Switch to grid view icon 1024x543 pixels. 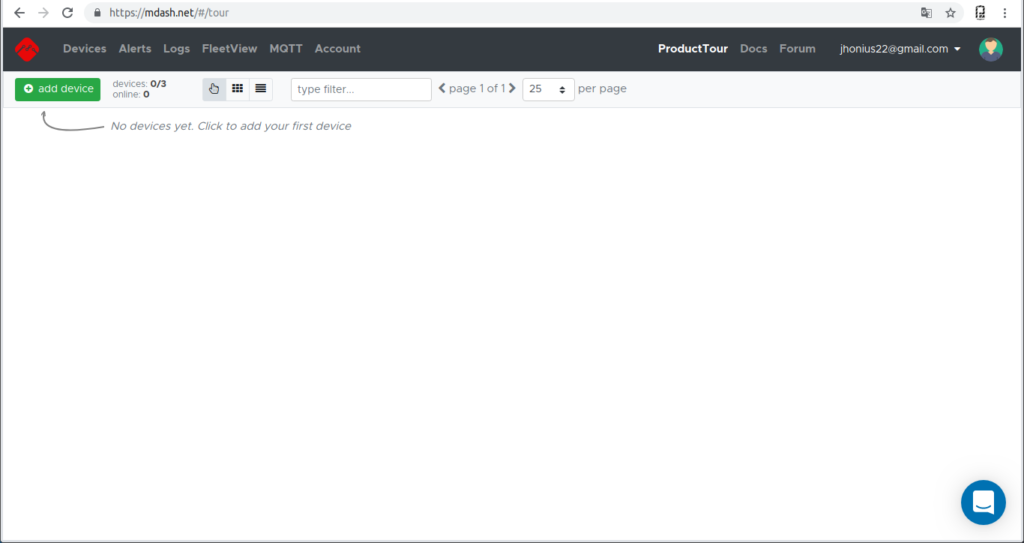(238, 89)
